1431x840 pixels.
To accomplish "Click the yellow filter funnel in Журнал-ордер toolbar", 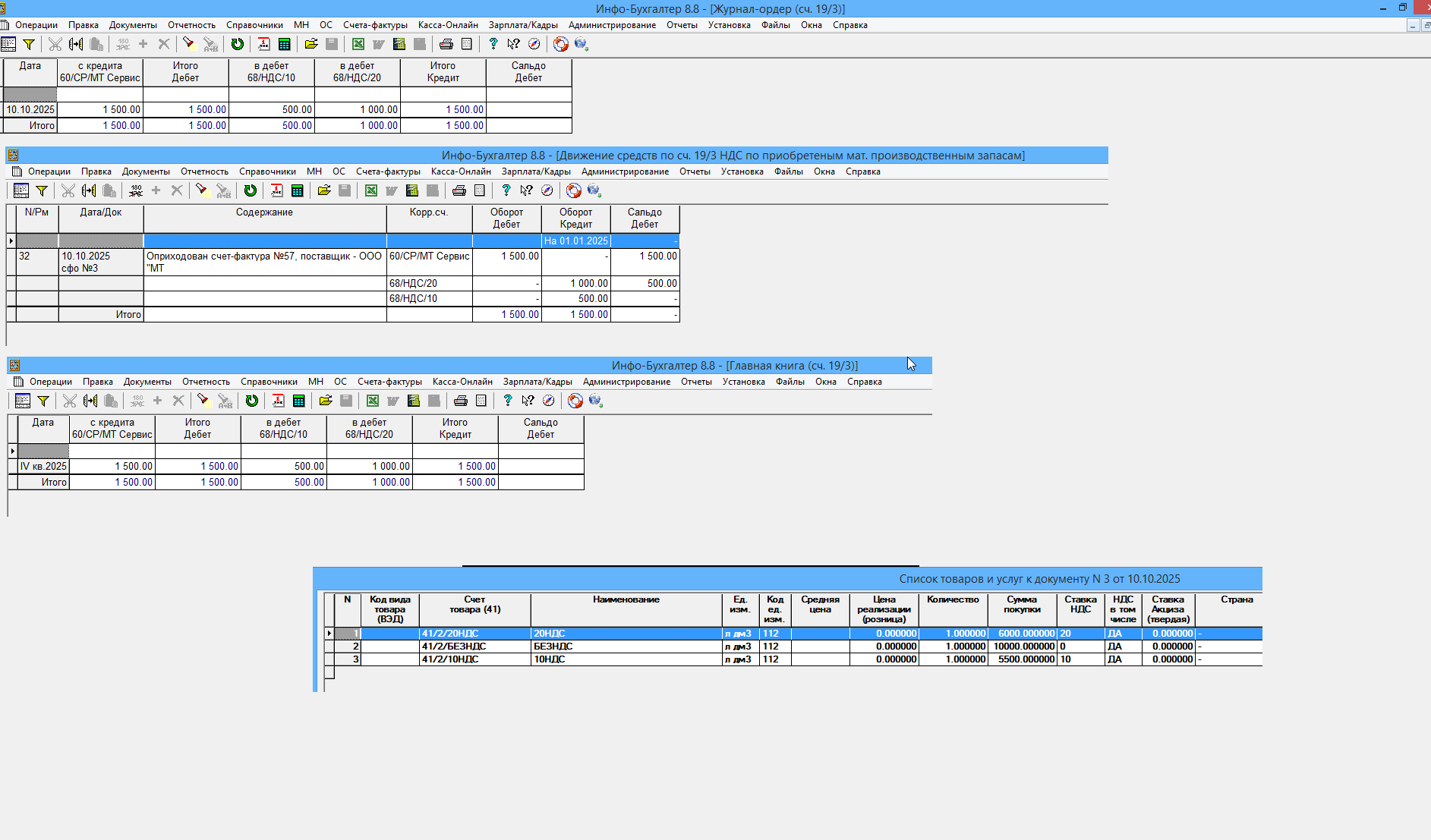I will [x=29, y=44].
